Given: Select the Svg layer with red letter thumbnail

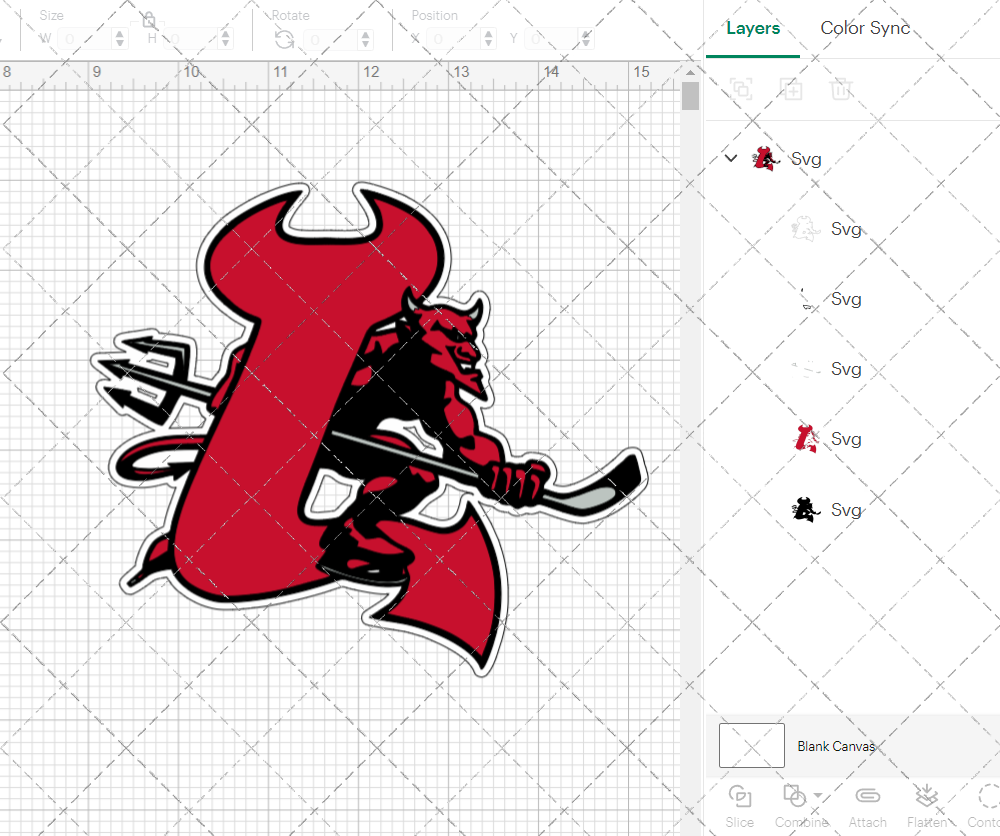Looking at the screenshot, I should tap(805, 439).
